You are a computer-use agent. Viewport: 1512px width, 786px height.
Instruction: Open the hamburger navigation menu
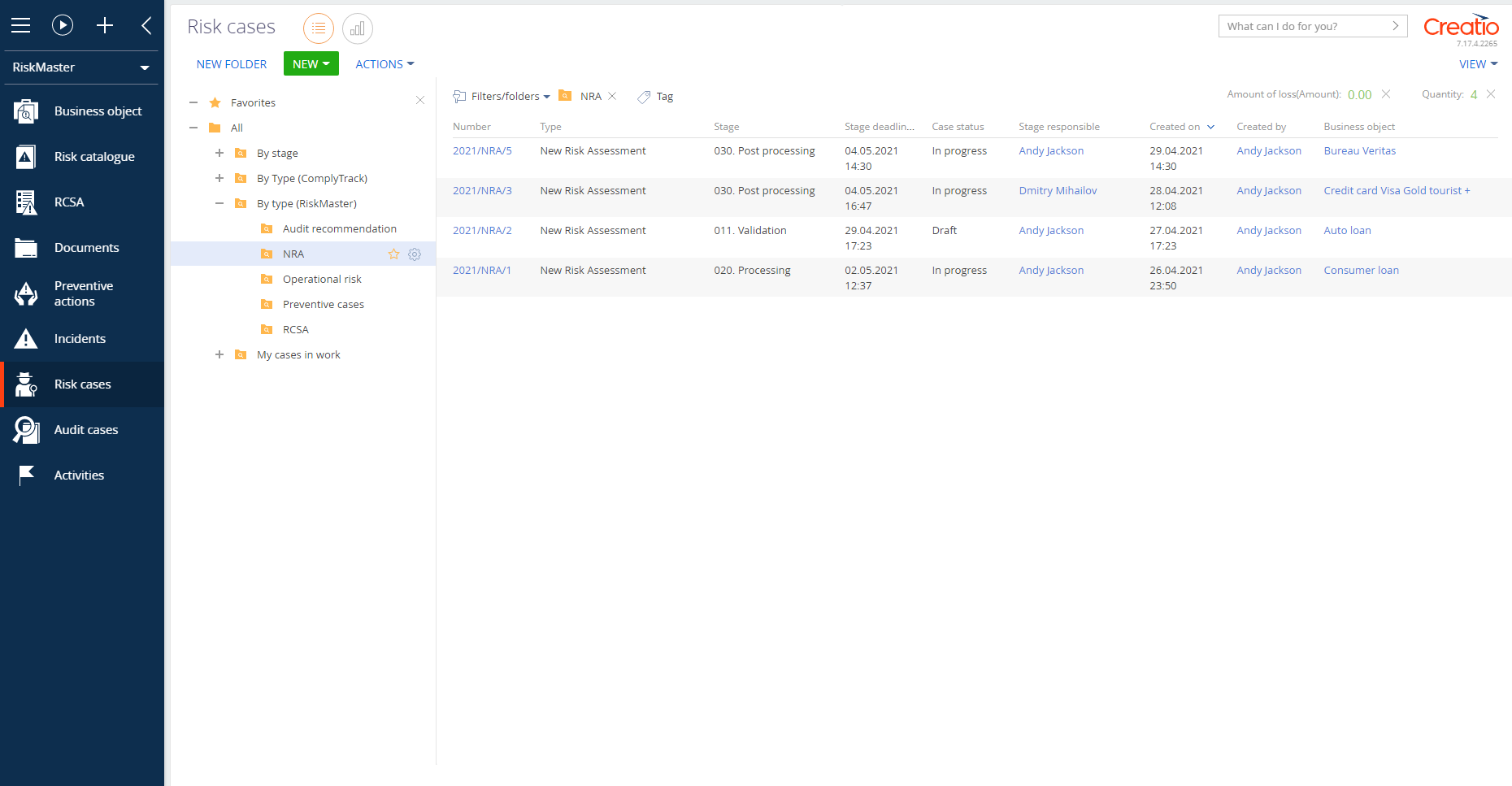click(20, 25)
